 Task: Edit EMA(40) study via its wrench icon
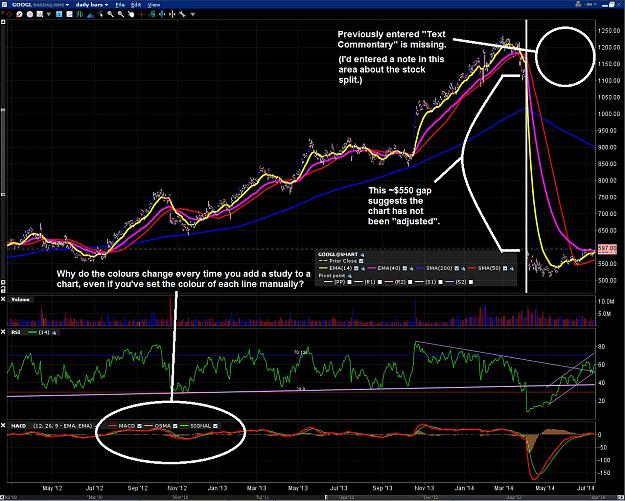412,269
